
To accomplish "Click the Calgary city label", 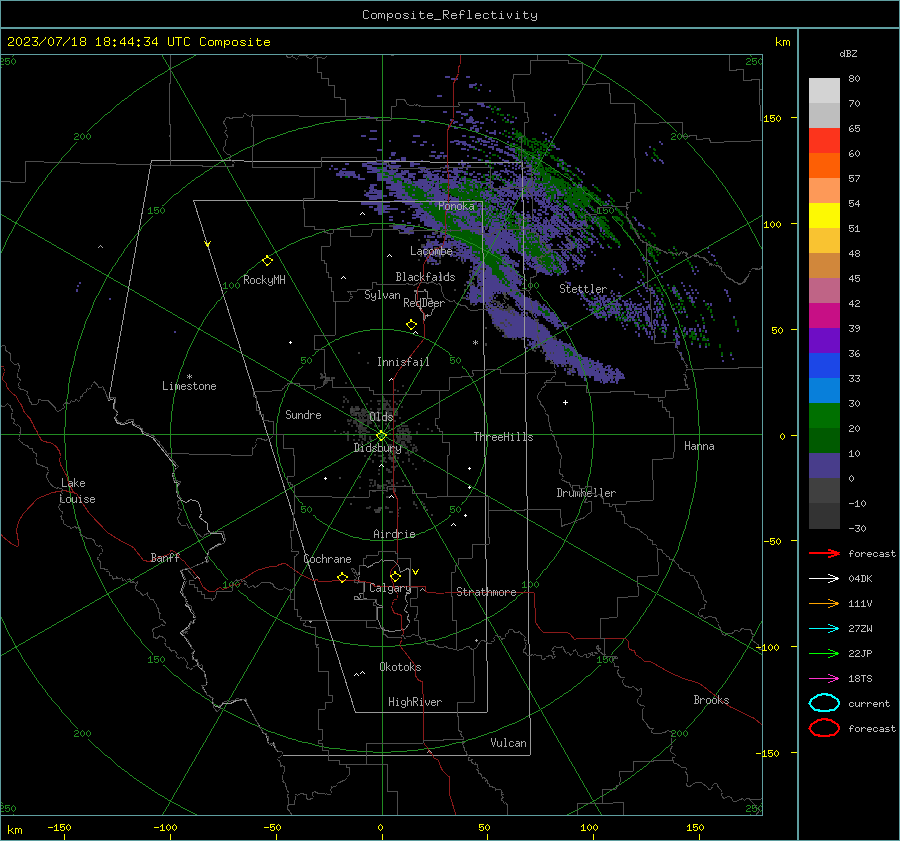I will click(x=390, y=588).
